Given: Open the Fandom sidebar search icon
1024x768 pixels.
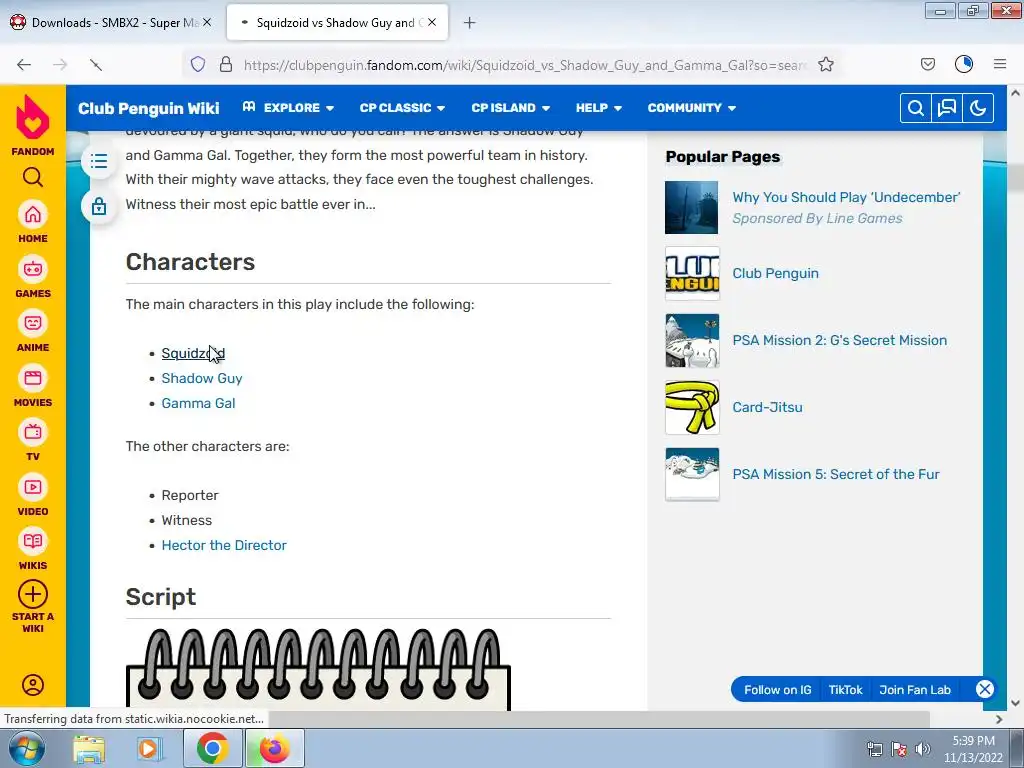Looking at the screenshot, I should [33, 177].
